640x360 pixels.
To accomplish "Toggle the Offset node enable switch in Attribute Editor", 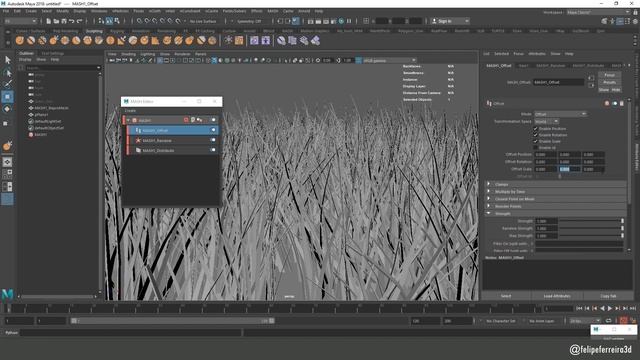I will point(614,104).
